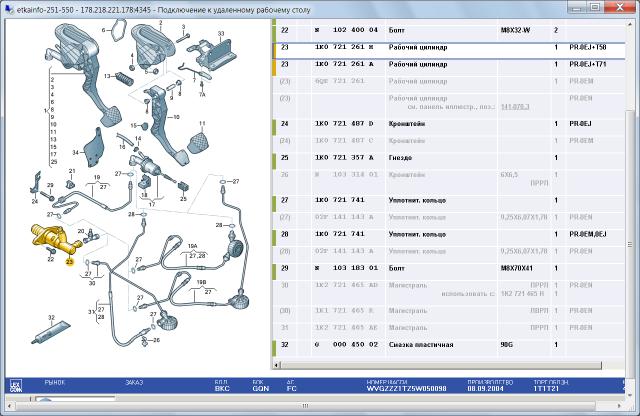Select the bracket part 24 in diagram

(x=36, y=183)
